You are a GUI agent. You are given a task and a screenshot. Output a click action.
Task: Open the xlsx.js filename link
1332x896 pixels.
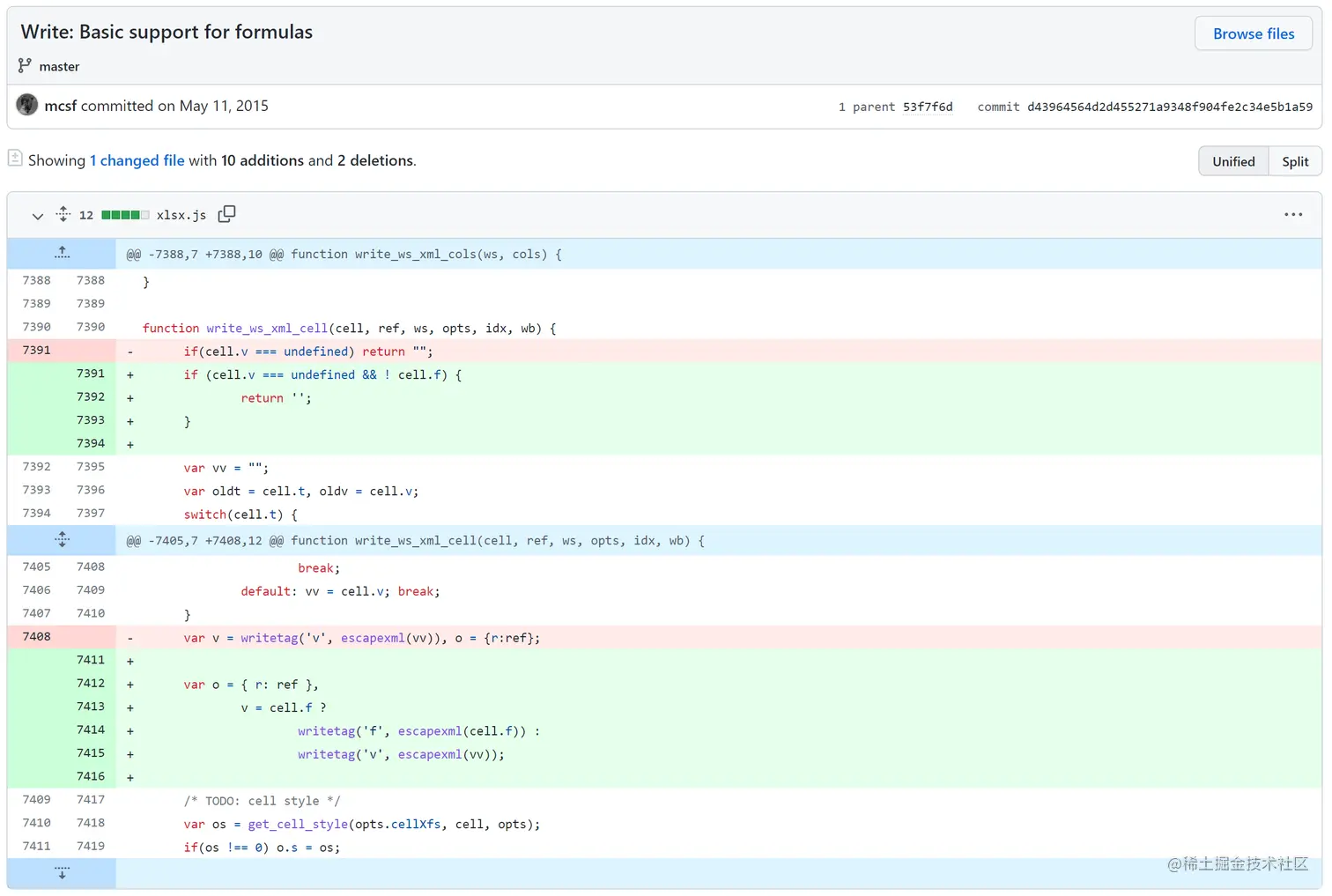tap(181, 214)
